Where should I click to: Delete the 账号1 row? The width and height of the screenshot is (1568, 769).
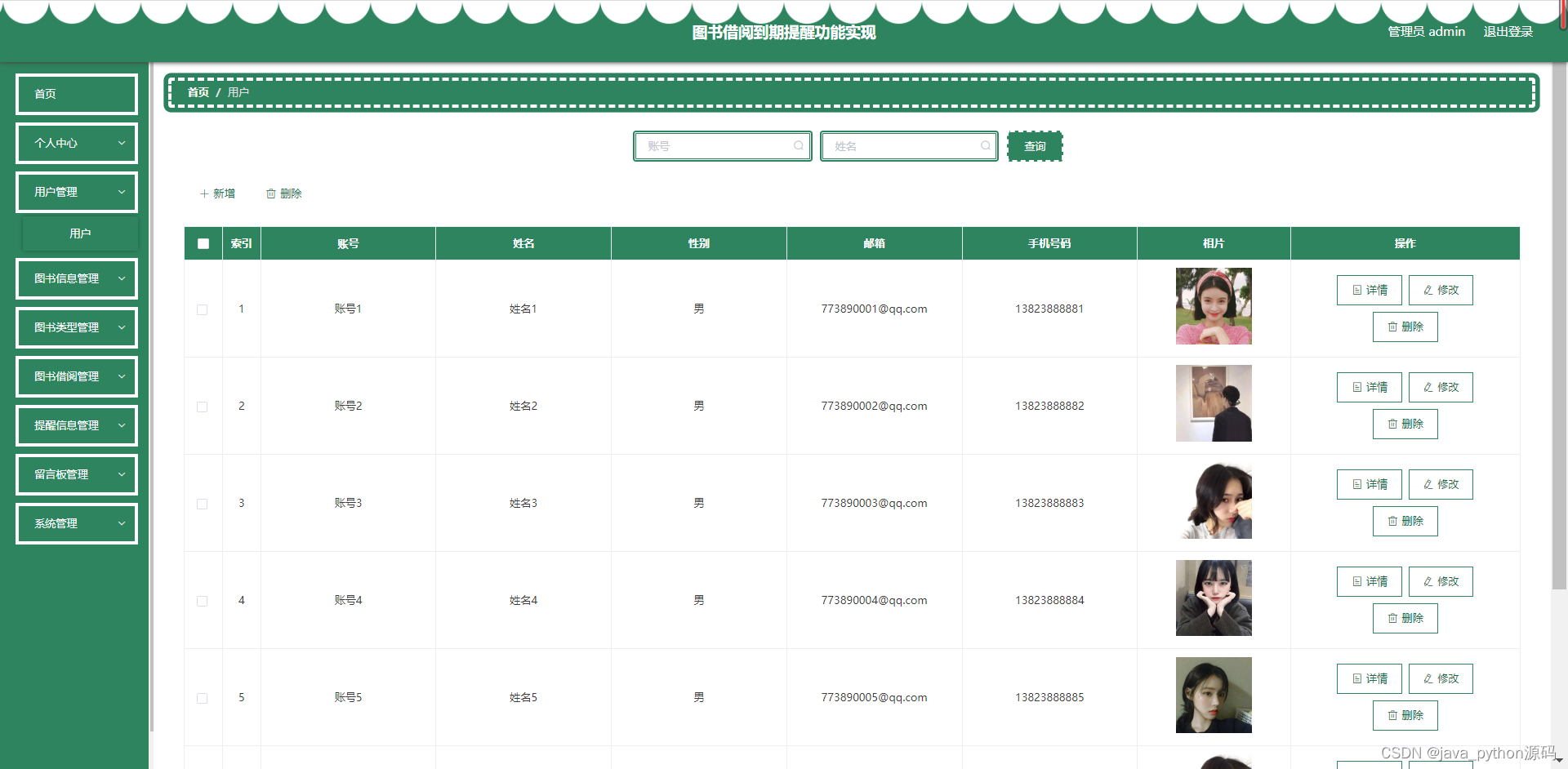(1405, 327)
